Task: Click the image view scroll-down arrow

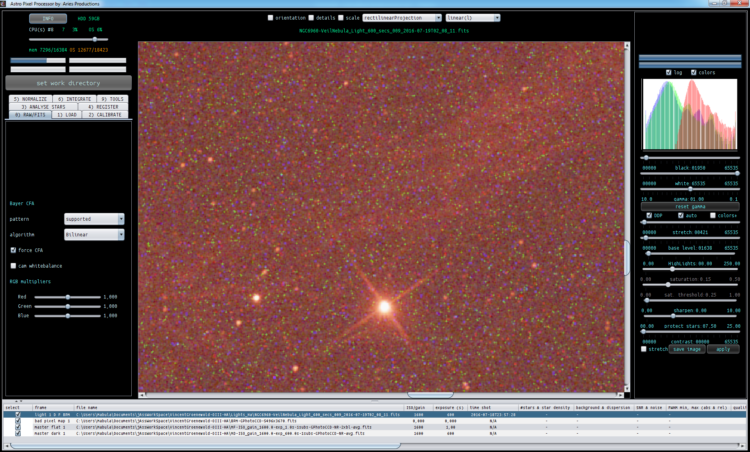Action: pyautogui.click(x=627, y=389)
